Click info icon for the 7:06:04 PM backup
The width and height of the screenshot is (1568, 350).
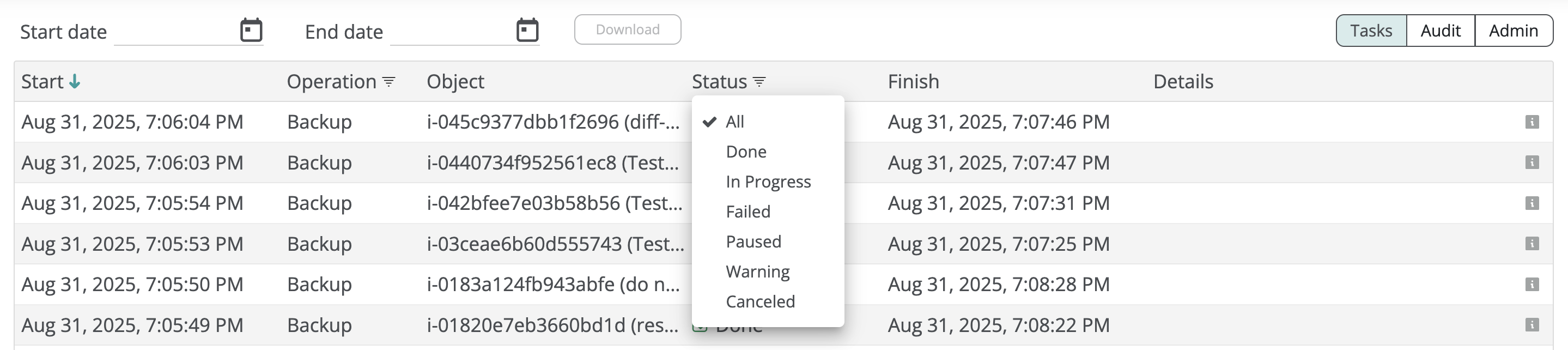1532,122
